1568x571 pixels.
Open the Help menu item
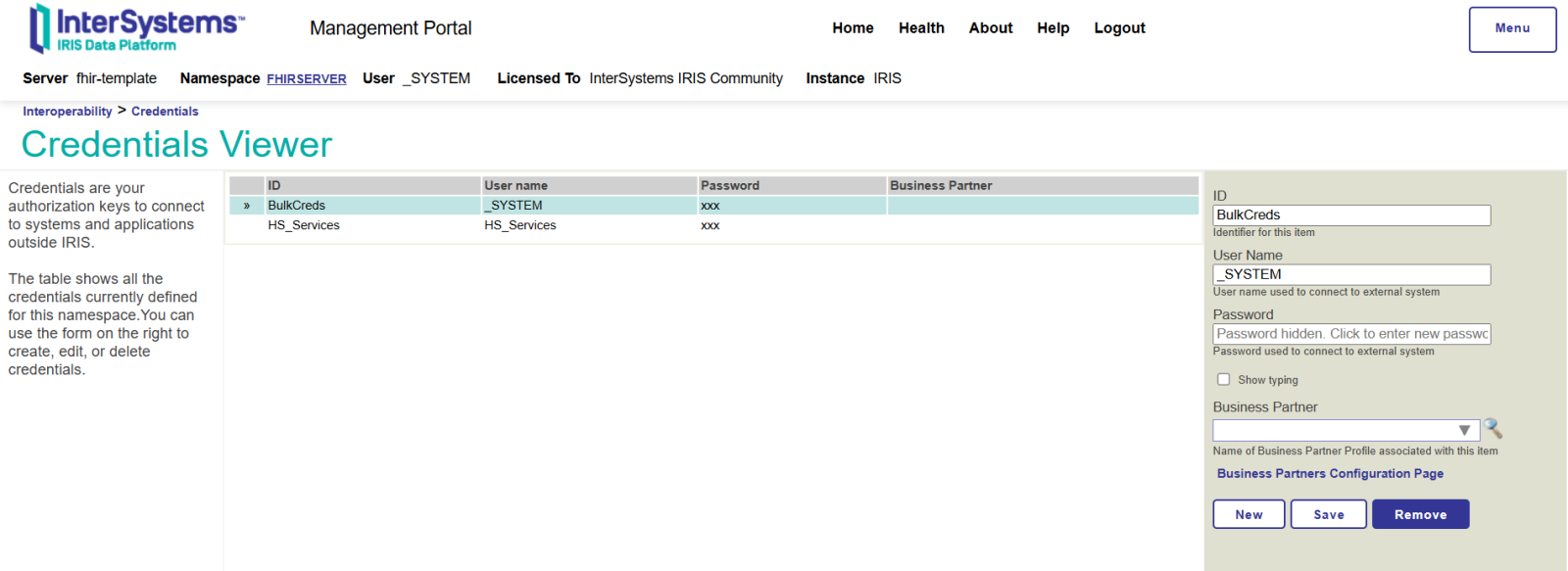(x=1053, y=28)
